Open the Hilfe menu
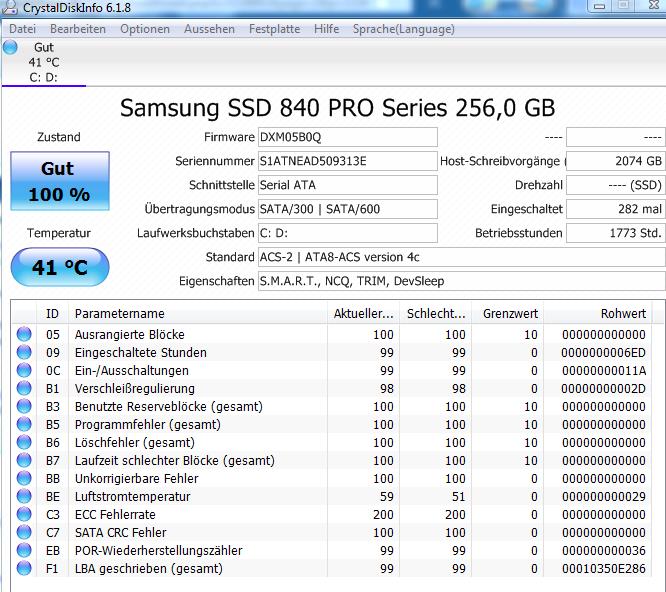666x592 pixels. (327, 29)
